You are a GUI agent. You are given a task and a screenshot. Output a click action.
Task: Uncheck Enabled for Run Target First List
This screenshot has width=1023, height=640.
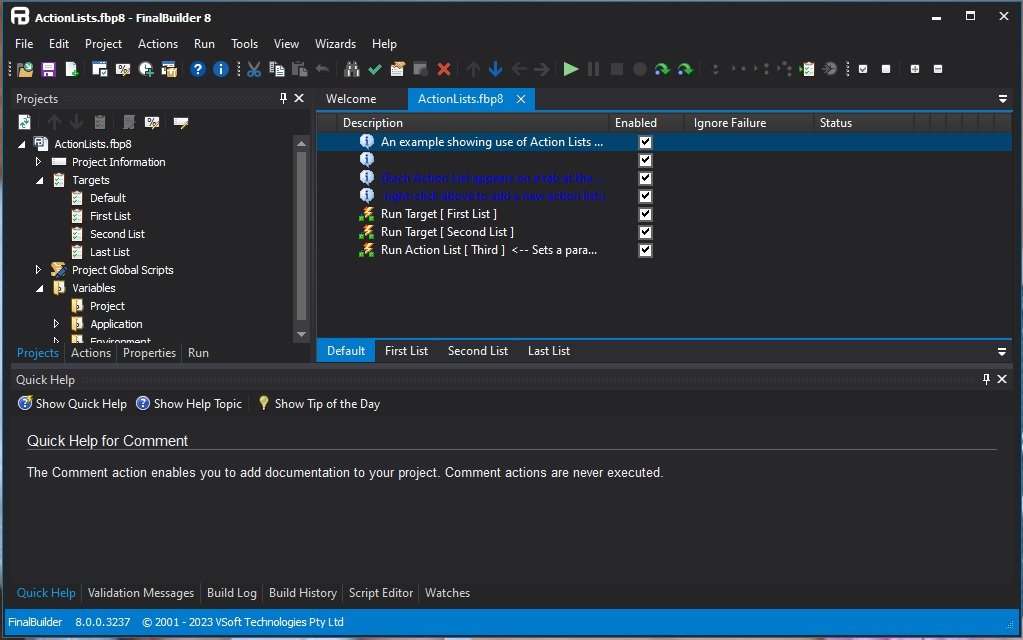point(645,214)
